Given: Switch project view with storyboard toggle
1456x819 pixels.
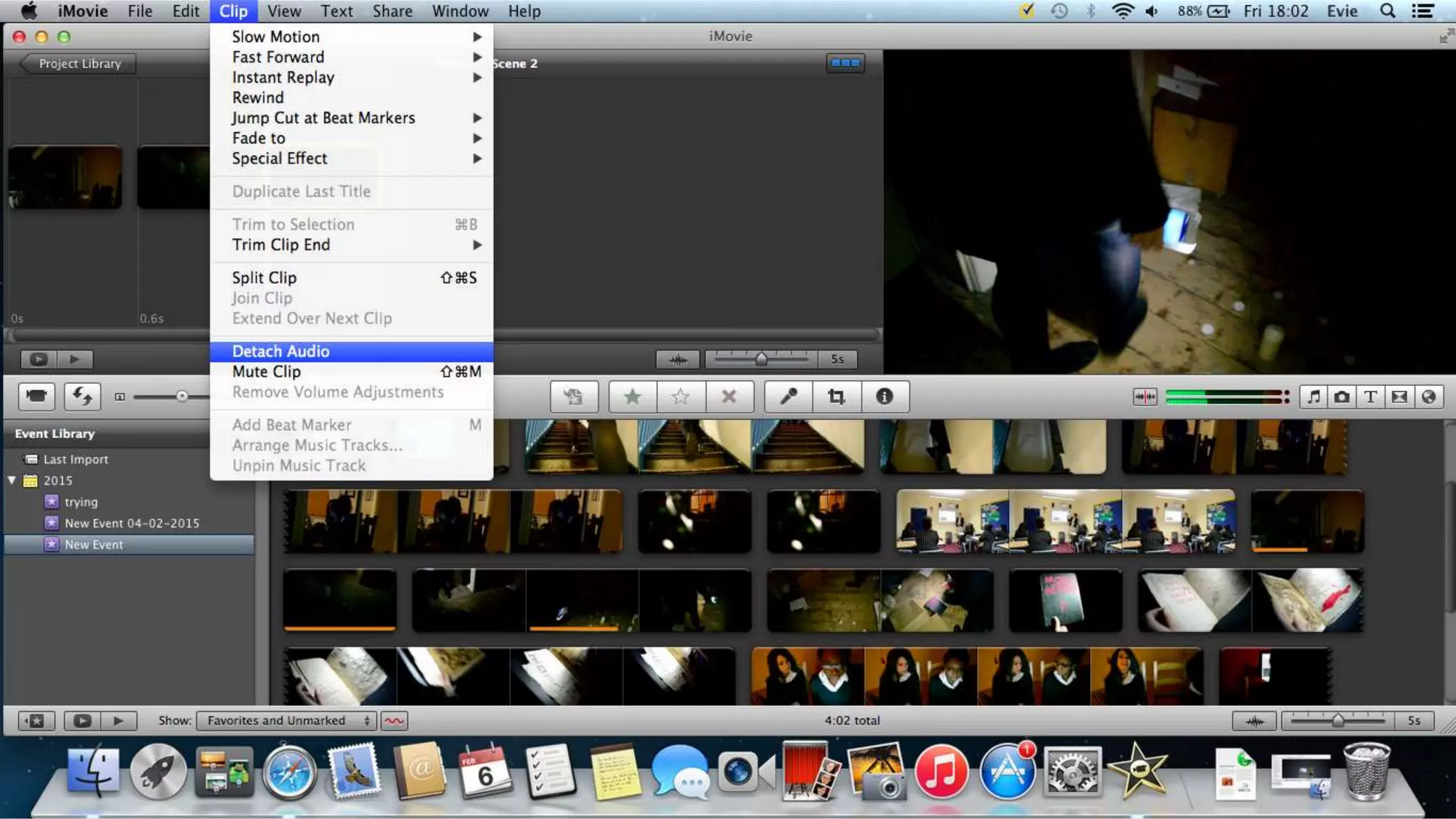Looking at the screenshot, I should pyautogui.click(x=845, y=63).
